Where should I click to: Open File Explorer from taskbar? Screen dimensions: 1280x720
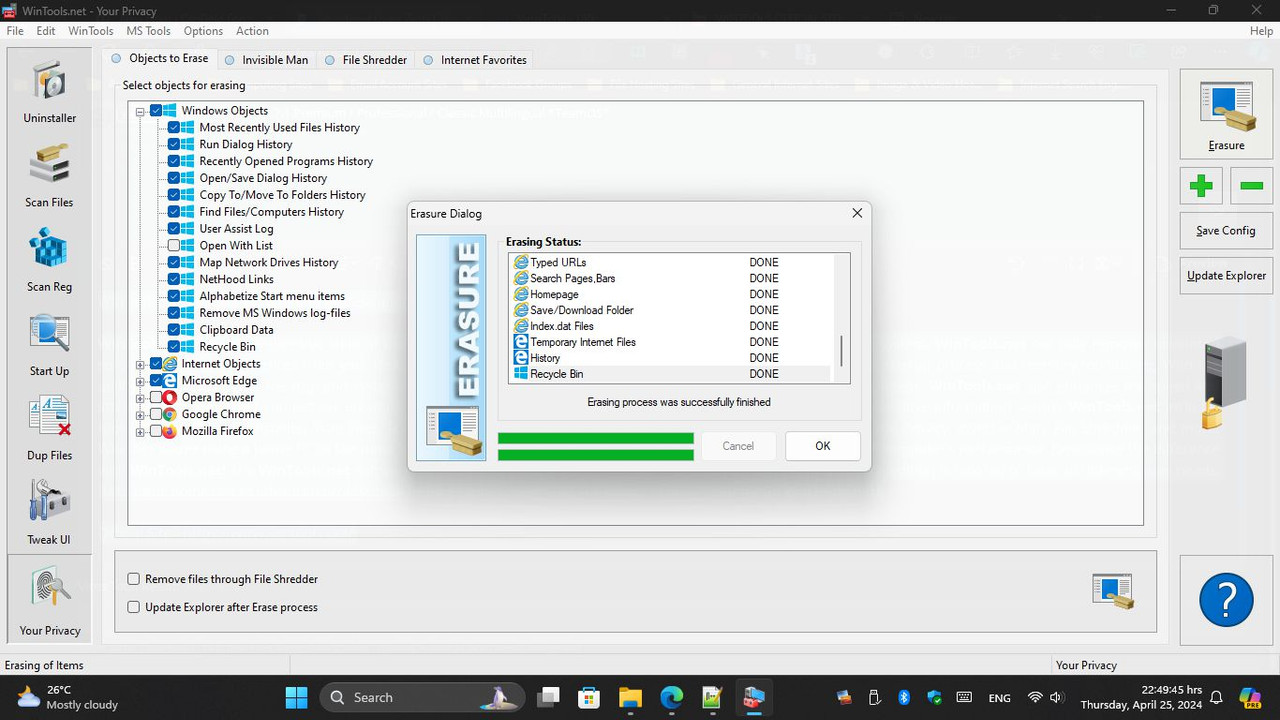pos(630,697)
